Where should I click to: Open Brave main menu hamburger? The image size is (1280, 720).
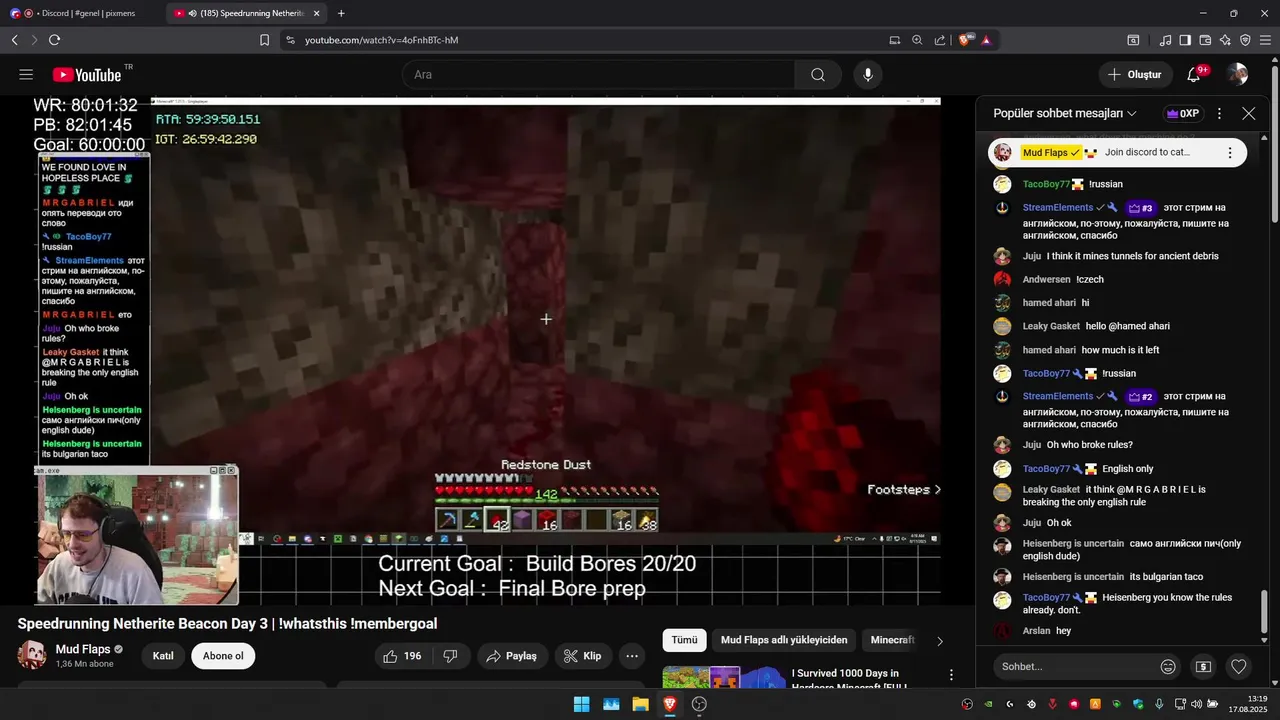pos(1265,40)
